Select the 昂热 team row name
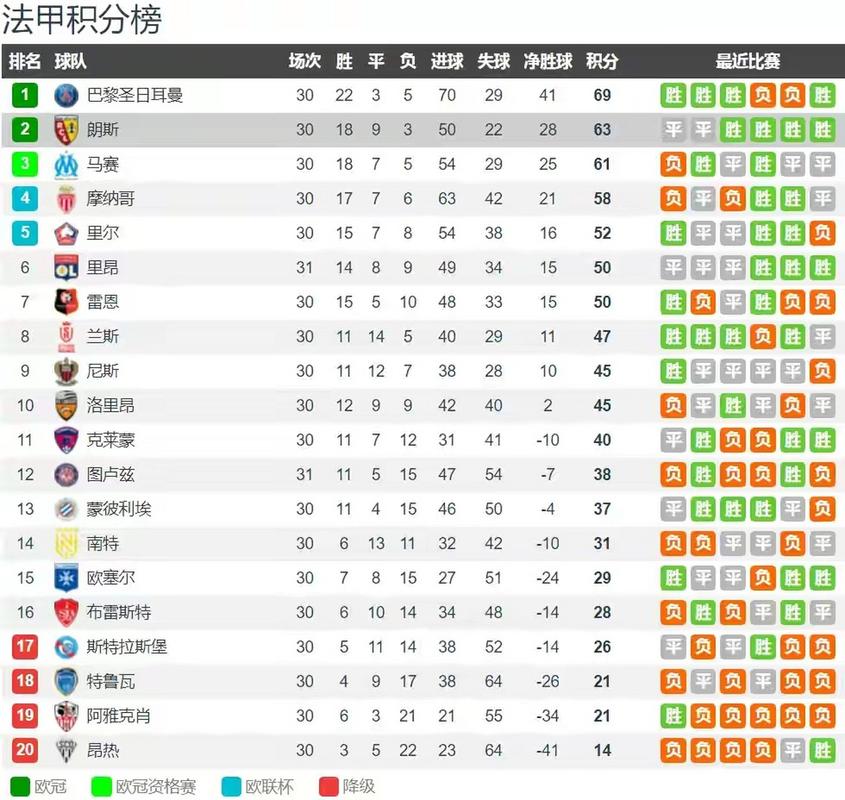Screen dimensions: 845x800 pyautogui.click(x=102, y=750)
